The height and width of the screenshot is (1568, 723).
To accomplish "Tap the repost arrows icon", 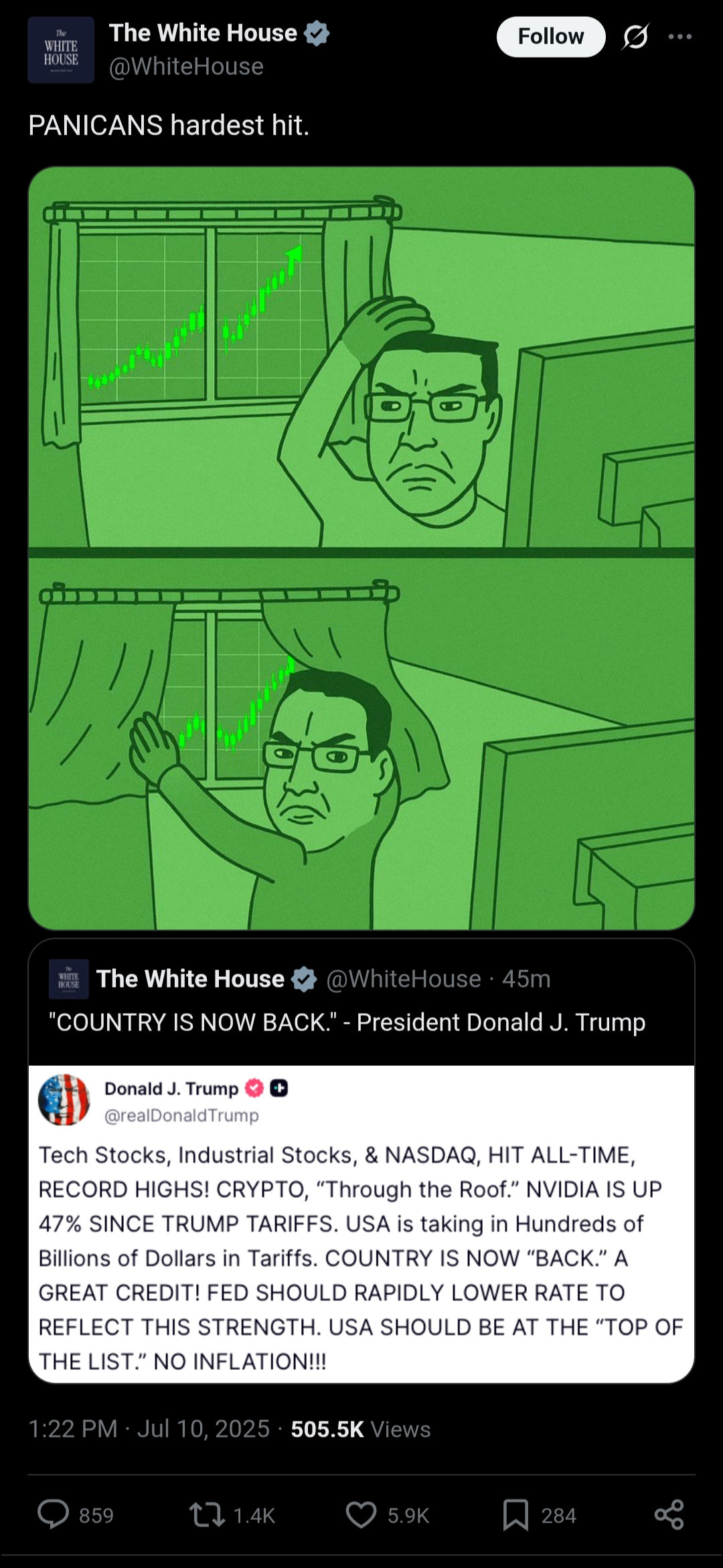I will coord(207,1514).
